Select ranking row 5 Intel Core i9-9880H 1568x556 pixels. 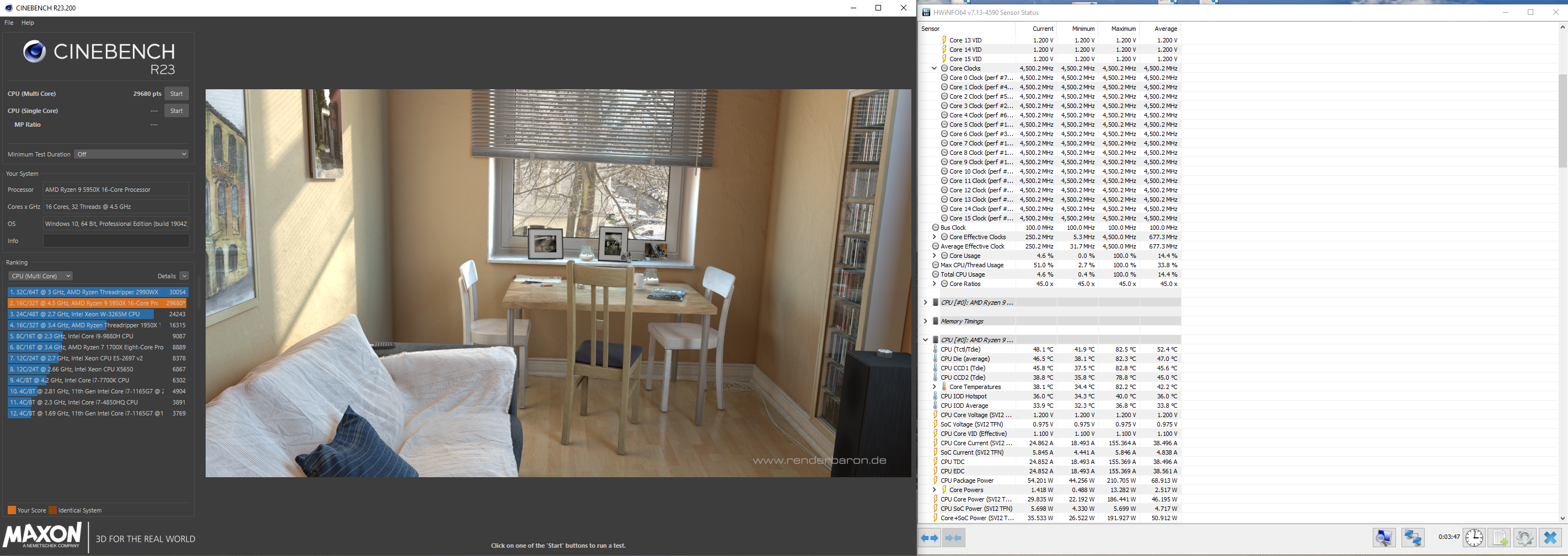point(98,336)
